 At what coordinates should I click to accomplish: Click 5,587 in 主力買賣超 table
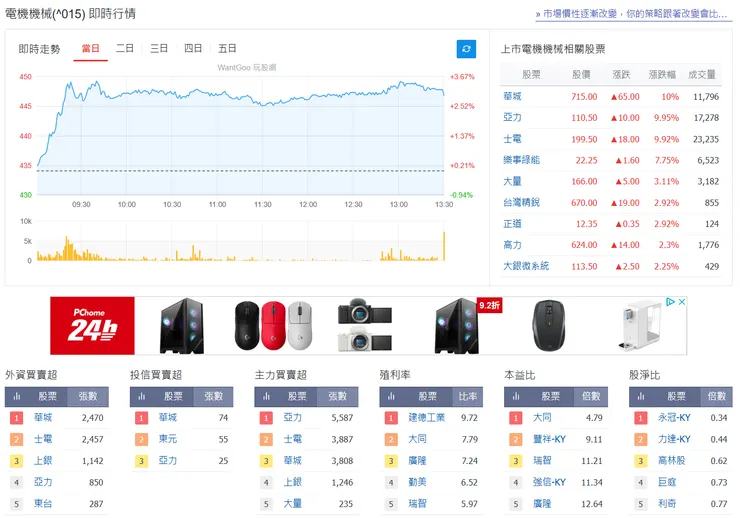pyautogui.click(x=342, y=418)
